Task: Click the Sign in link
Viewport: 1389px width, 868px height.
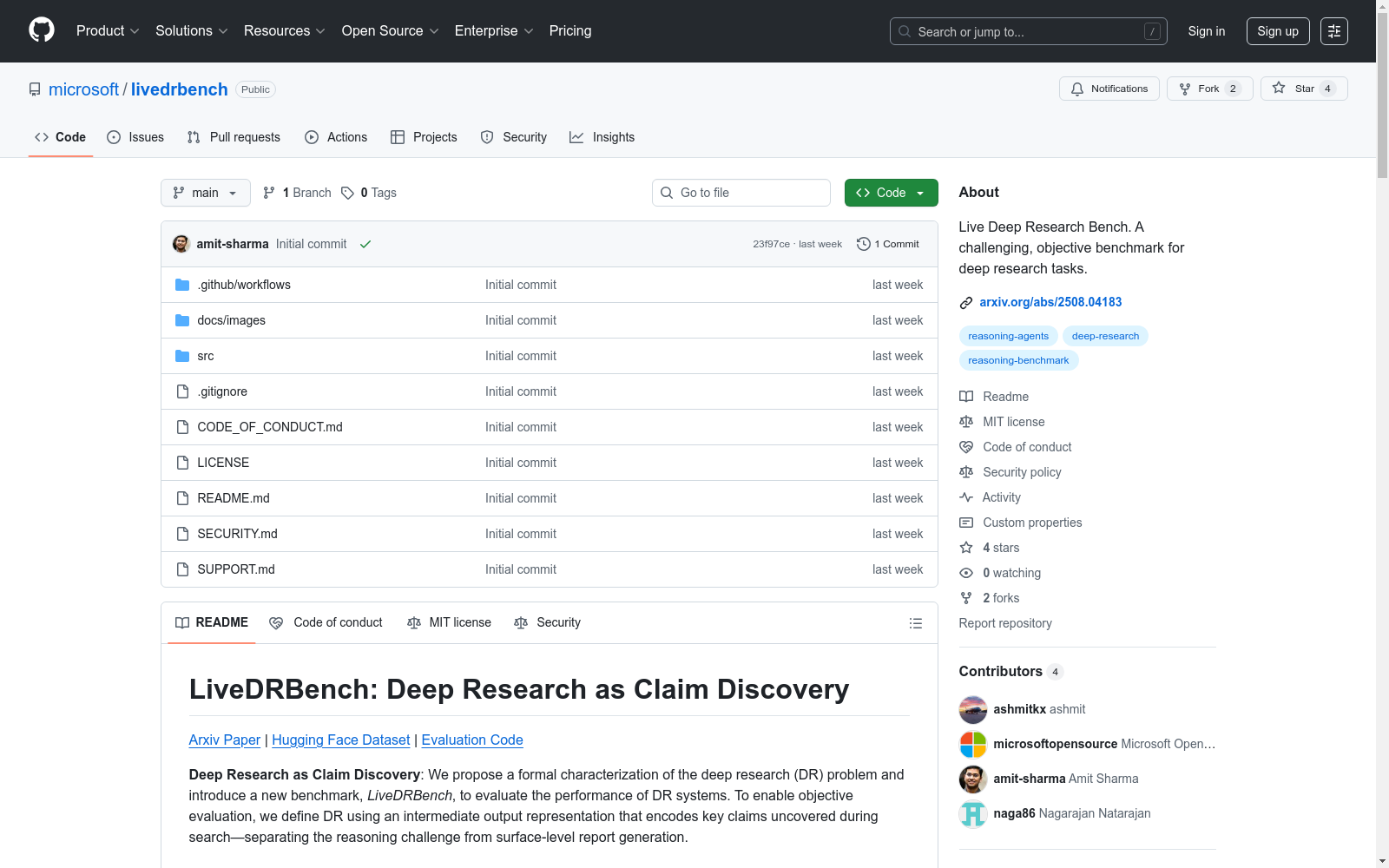Action: coord(1207,31)
